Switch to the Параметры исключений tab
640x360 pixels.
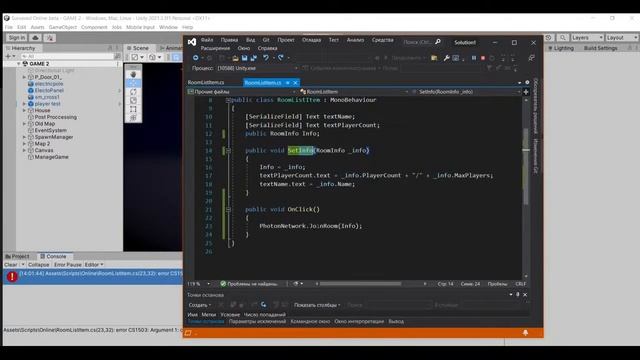tap(257, 321)
